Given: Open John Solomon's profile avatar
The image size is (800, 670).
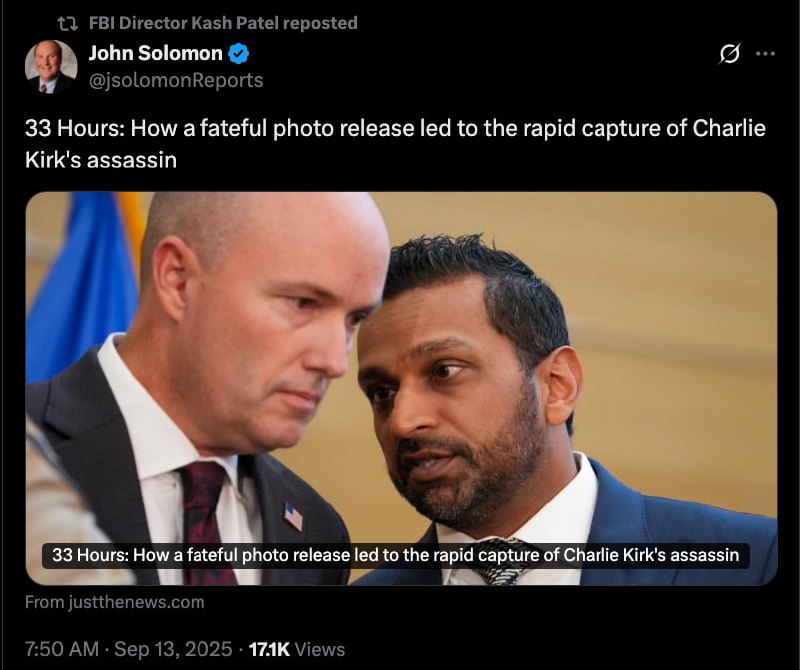Looking at the screenshot, I should pos(51,66).
